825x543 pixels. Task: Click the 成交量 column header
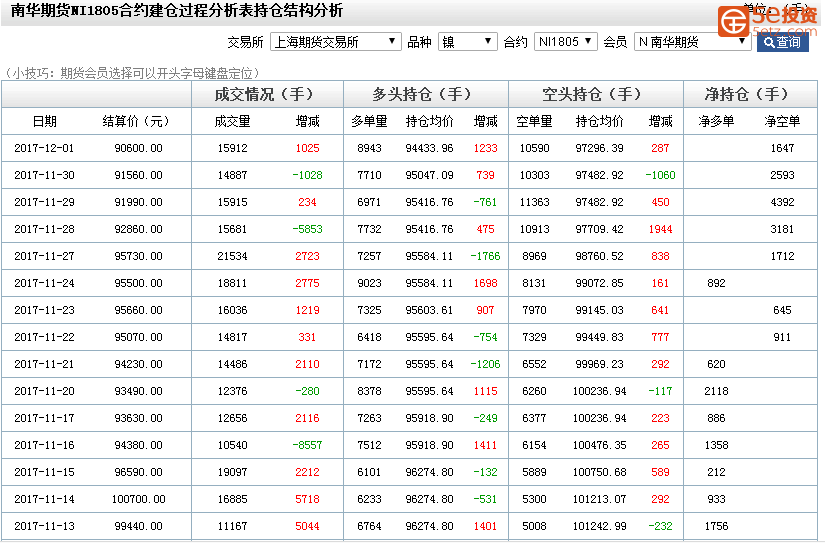pos(232,122)
